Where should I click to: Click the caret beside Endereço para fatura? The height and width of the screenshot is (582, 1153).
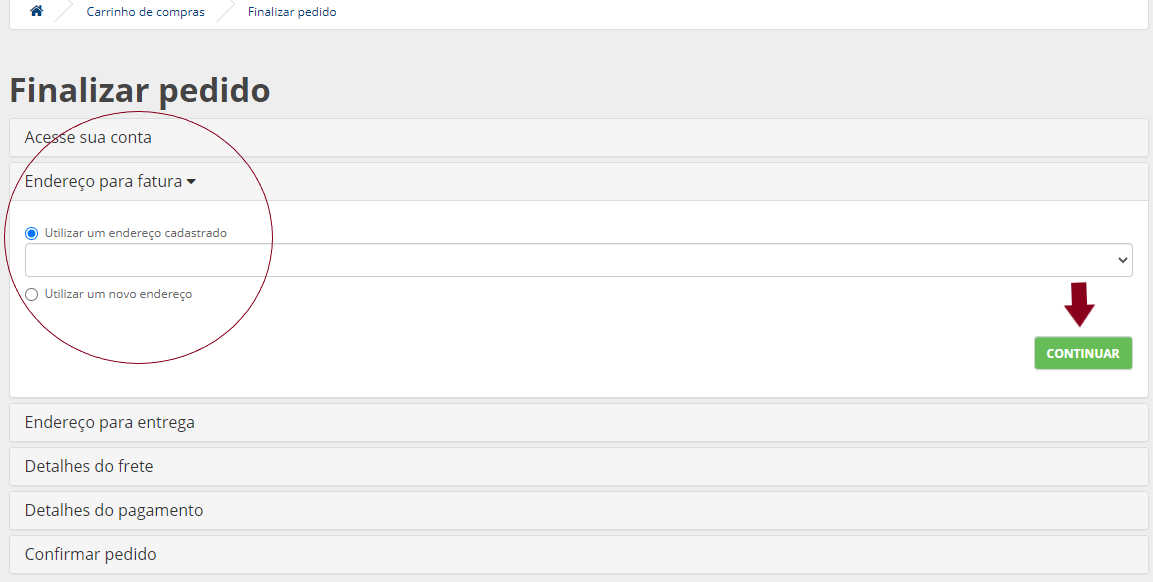click(x=191, y=182)
